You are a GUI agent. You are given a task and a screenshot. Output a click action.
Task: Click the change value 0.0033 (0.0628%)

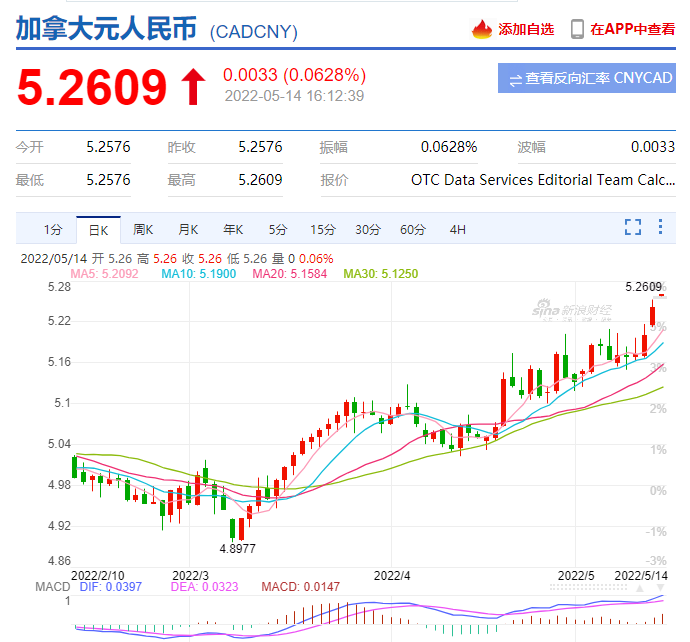(x=294, y=75)
